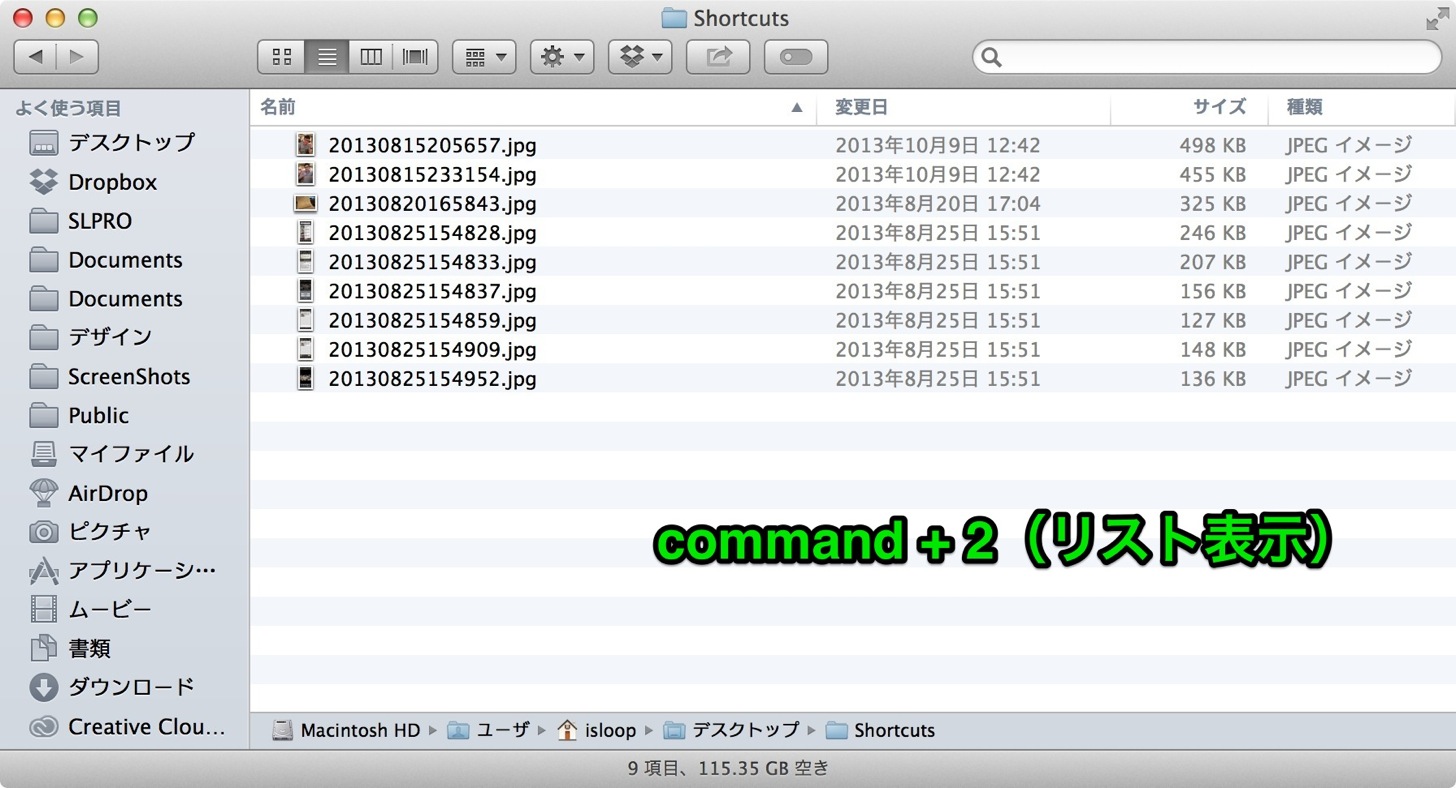Viewport: 1456px width, 788px height.
Task: Click the Edit Tags toolbar button
Action: 796,57
